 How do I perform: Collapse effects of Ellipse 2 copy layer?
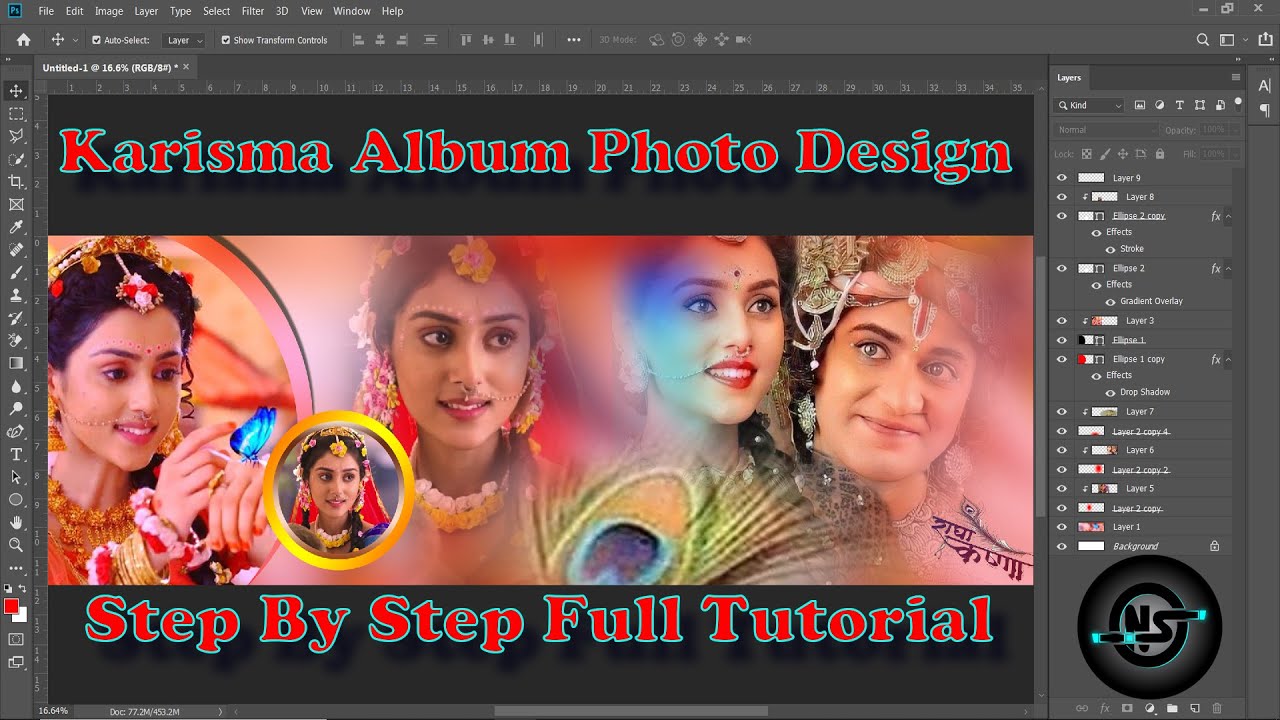1228,216
